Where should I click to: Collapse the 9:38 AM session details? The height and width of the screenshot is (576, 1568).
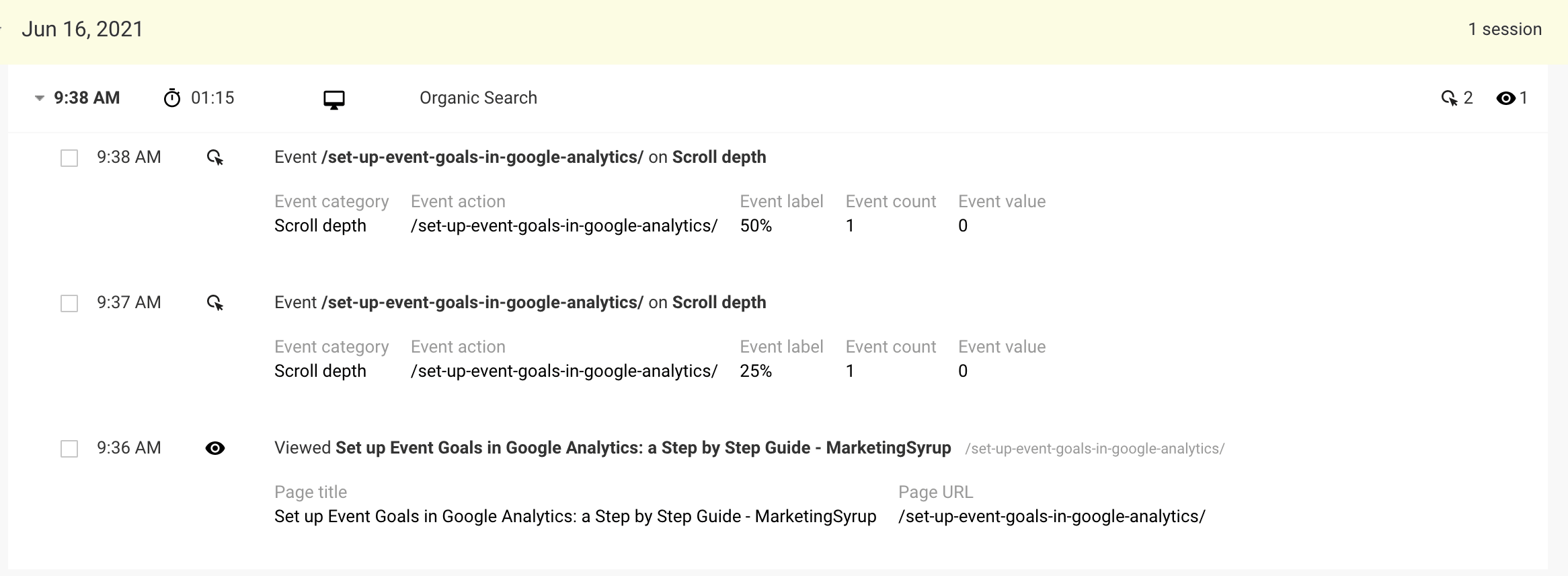(38, 98)
